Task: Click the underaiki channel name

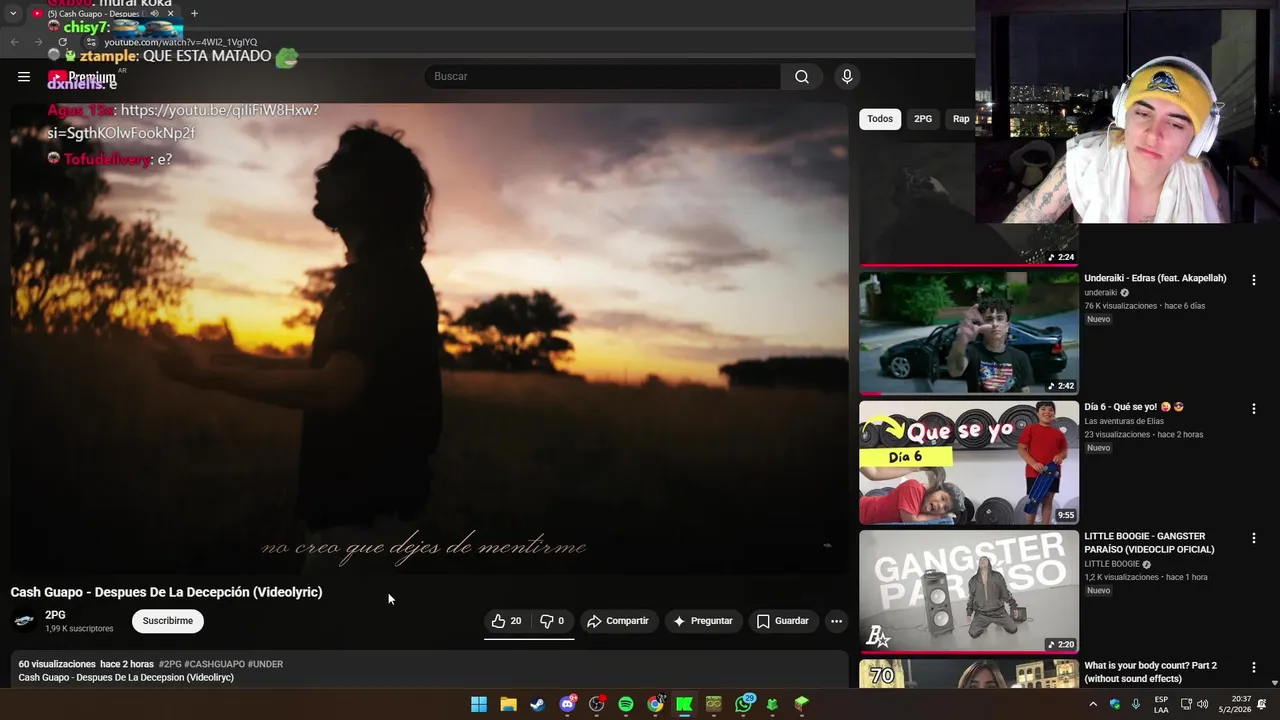Action: click(x=1100, y=293)
